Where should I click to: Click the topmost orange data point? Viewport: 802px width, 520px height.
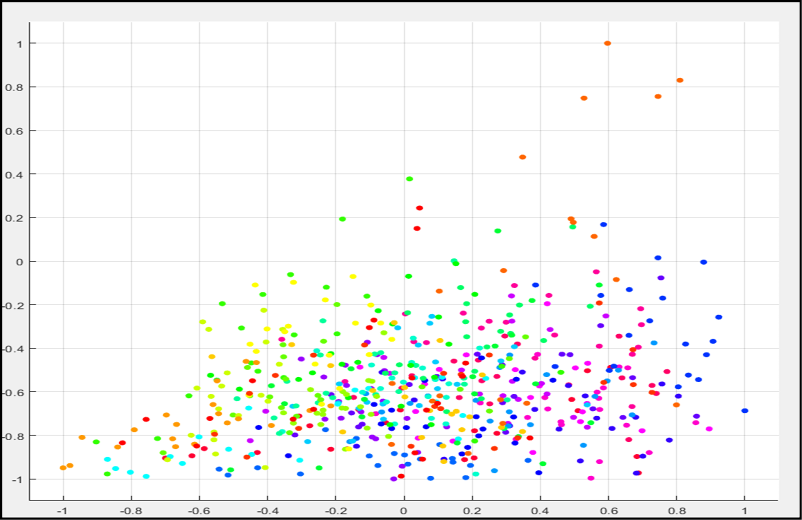[x=607, y=43]
